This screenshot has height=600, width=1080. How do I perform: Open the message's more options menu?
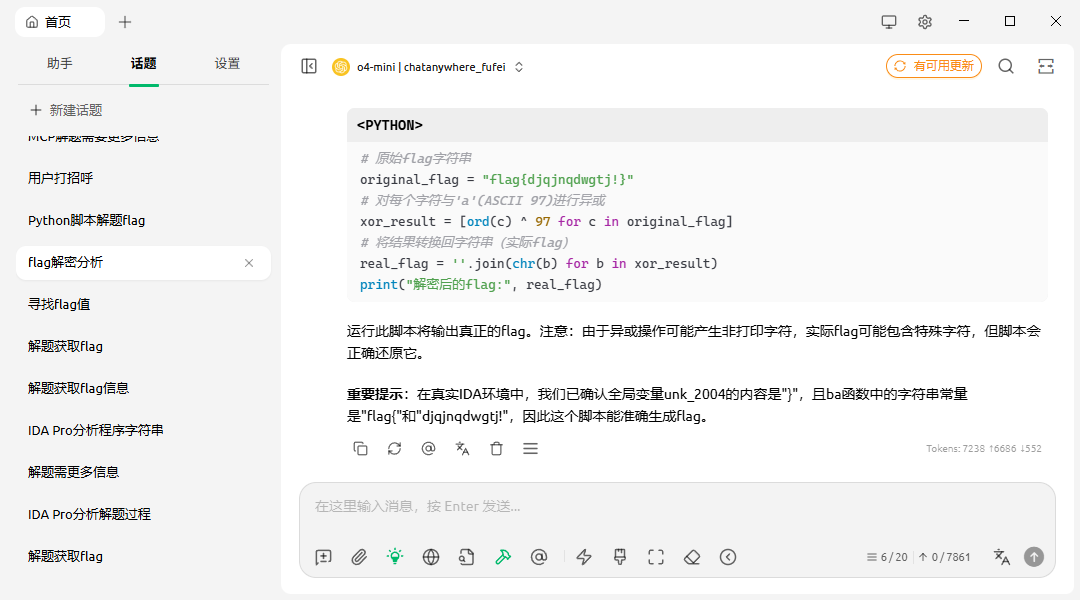[530, 449]
